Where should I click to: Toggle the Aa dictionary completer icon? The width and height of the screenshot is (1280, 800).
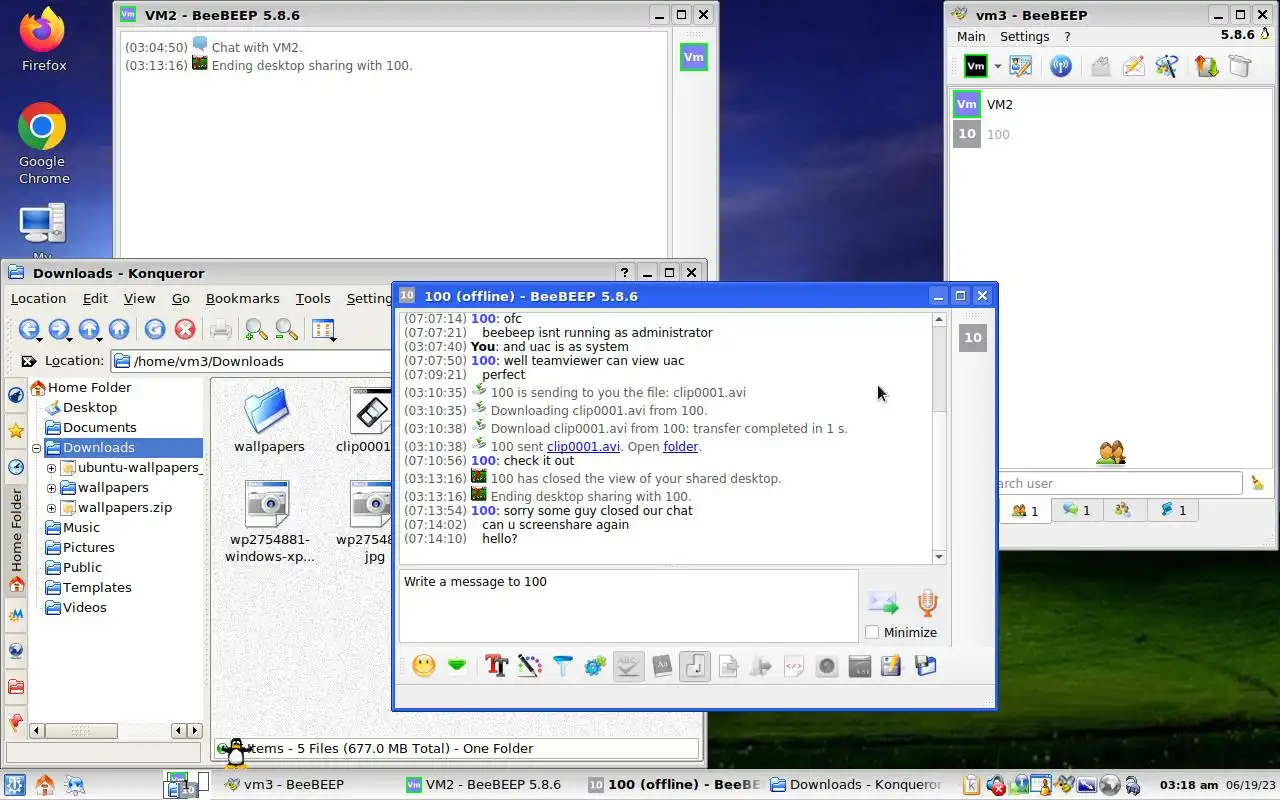(662, 666)
